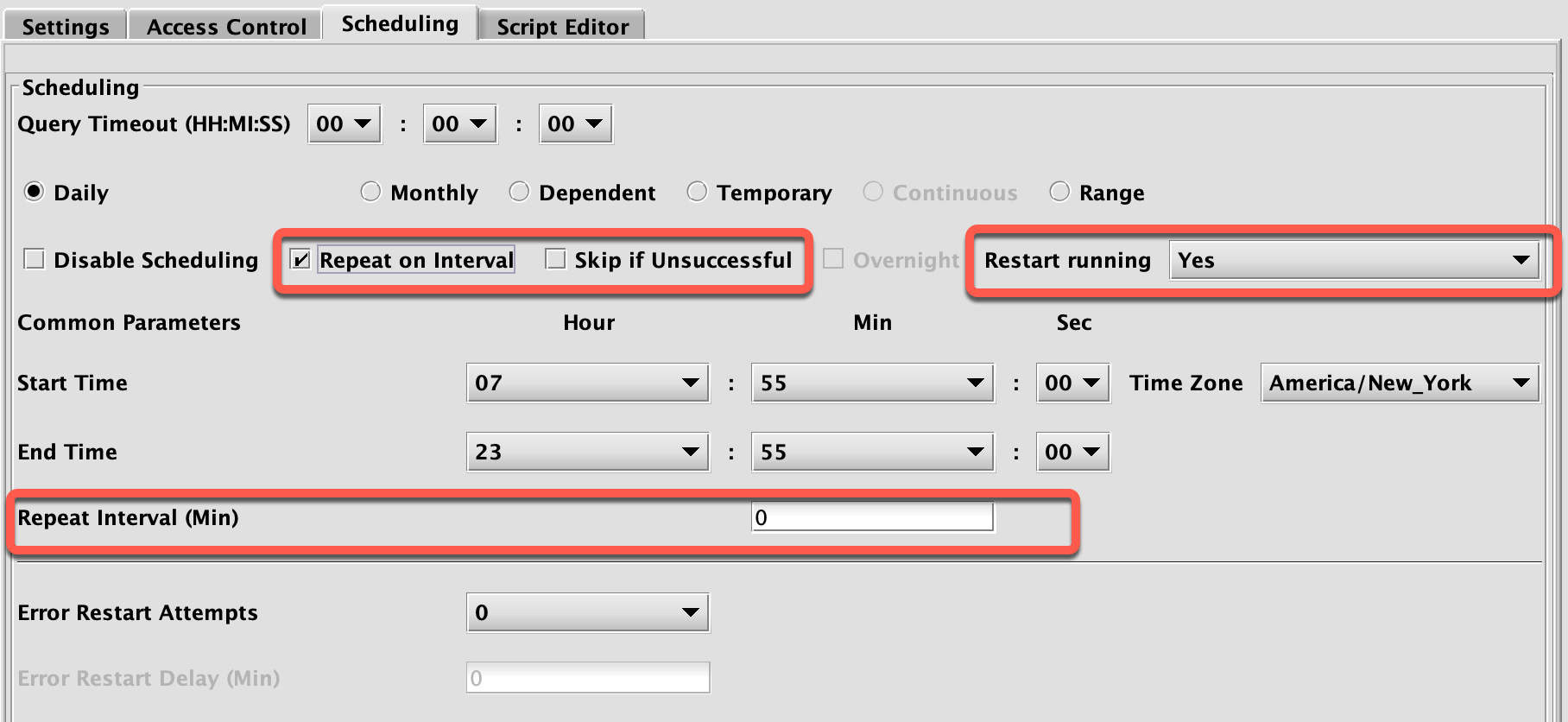Image resolution: width=1568 pixels, height=722 pixels.
Task: Select the Range schedule option
Action: 1059,192
